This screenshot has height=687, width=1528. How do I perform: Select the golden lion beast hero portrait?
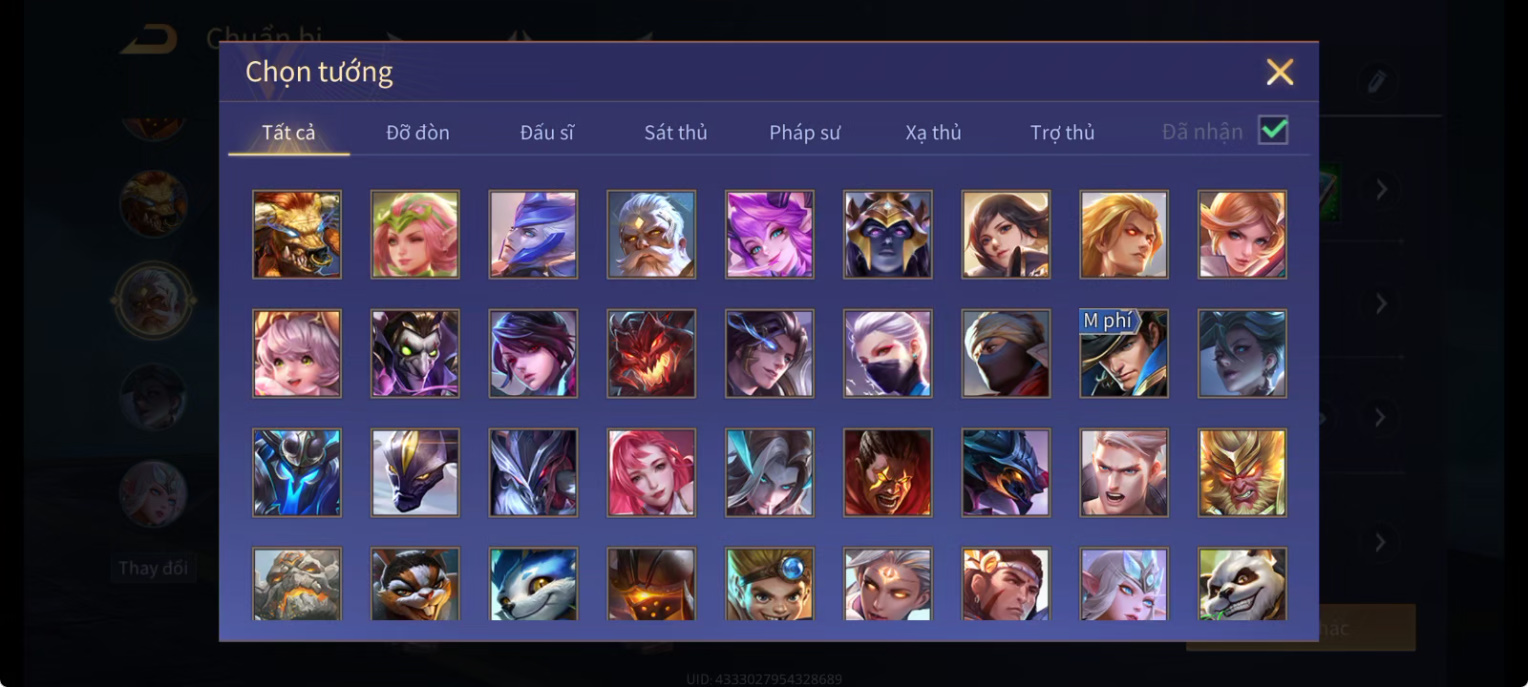click(296, 234)
